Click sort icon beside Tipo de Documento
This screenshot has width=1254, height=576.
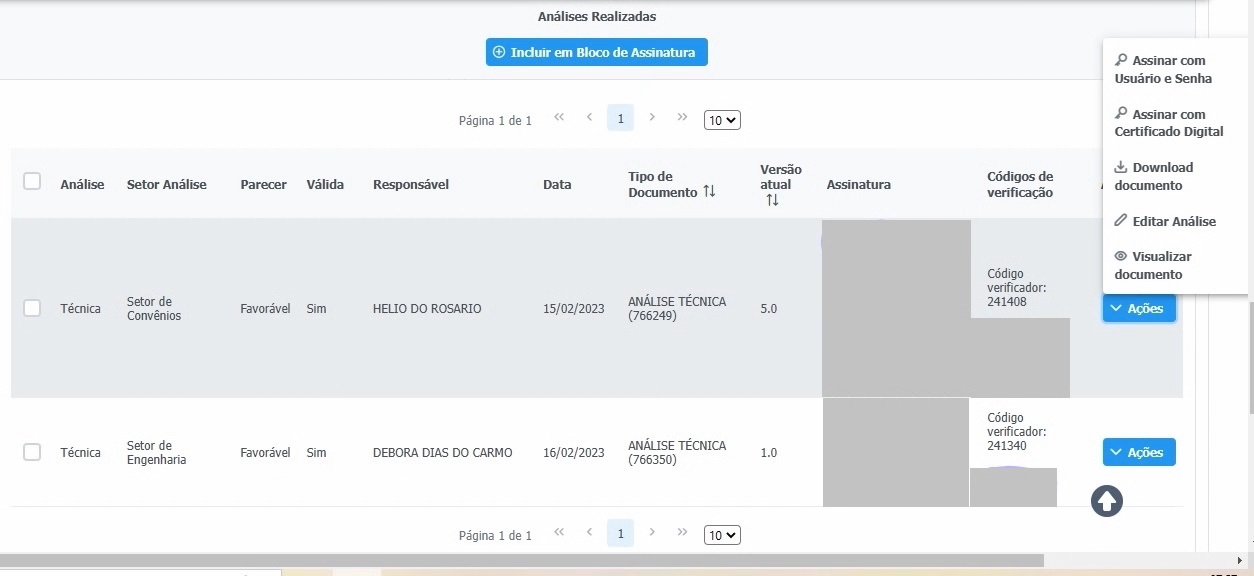point(709,192)
